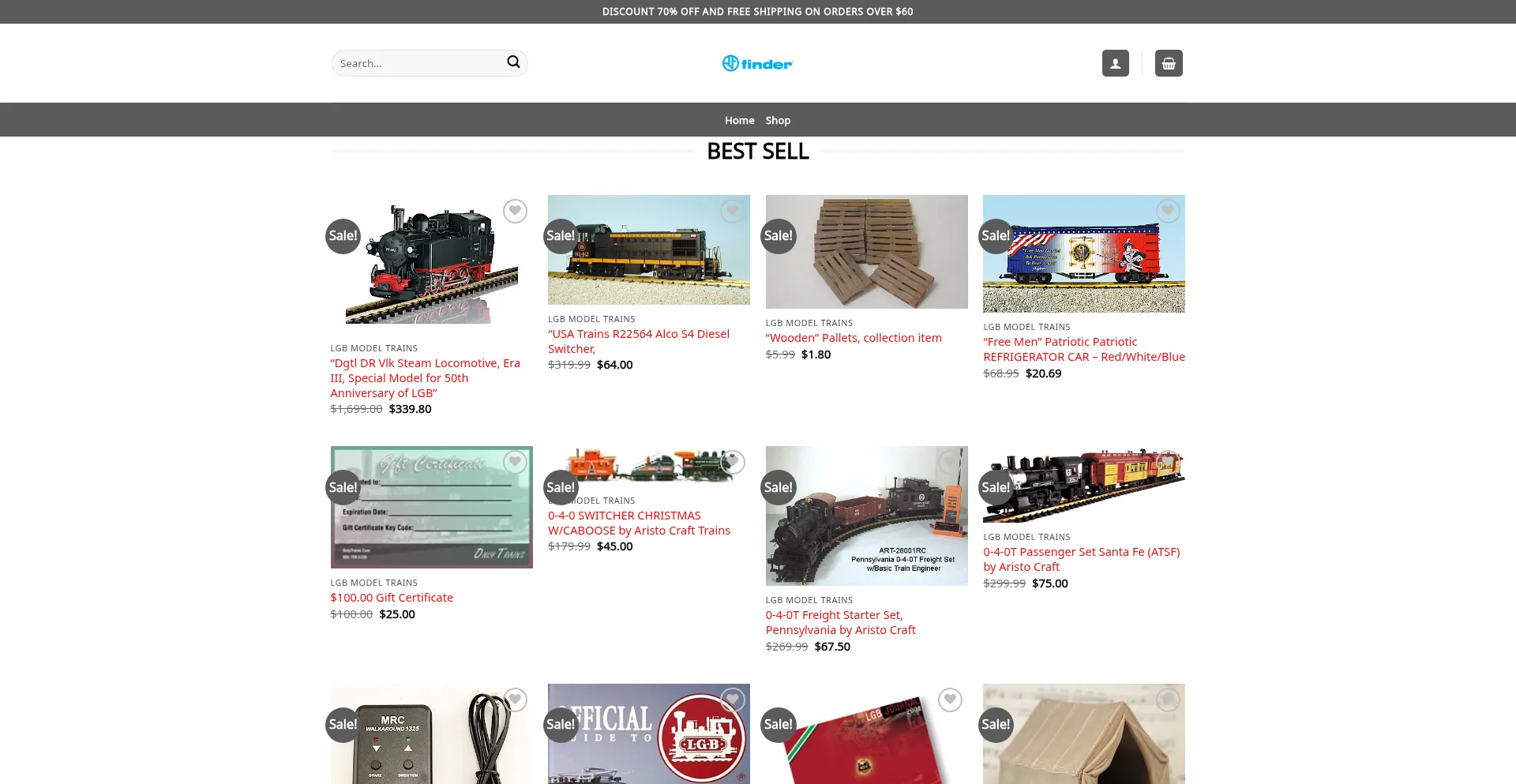The height and width of the screenshot is (784, 1516).
Task: Click the Finder logo
Action: 757,63
